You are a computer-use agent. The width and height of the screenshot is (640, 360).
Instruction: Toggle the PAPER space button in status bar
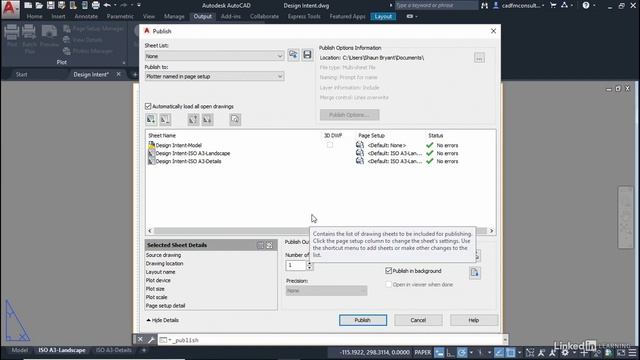tap(422, 352)
